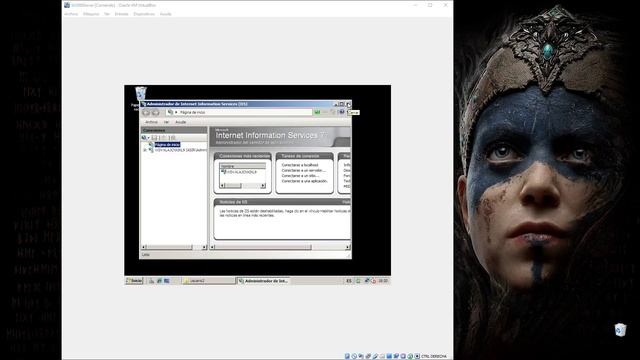Open dropdown arrow beside Conexiones globe icon

click(149, 138)
